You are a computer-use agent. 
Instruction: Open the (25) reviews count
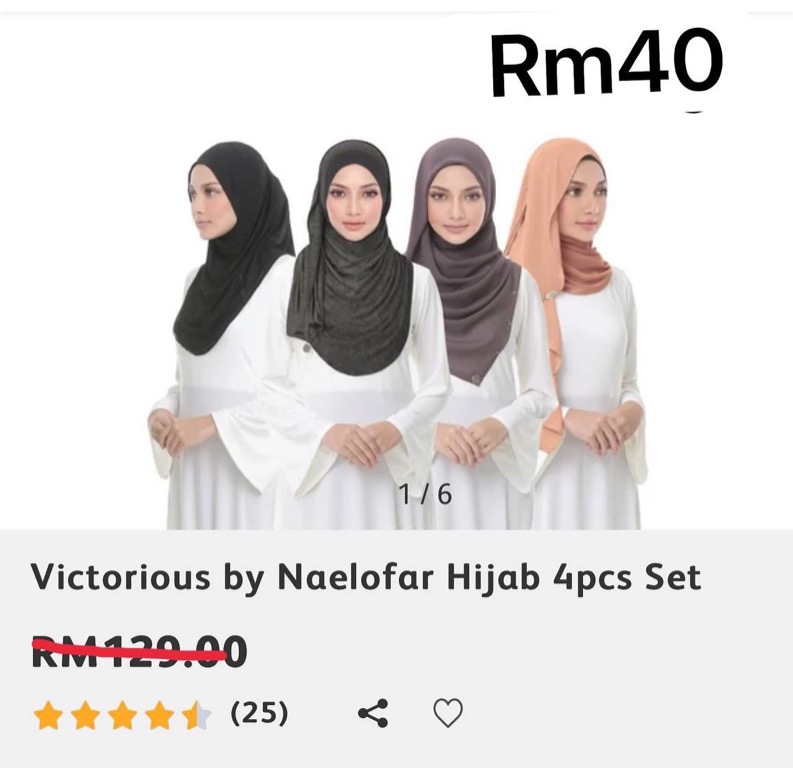coord(259,712)
